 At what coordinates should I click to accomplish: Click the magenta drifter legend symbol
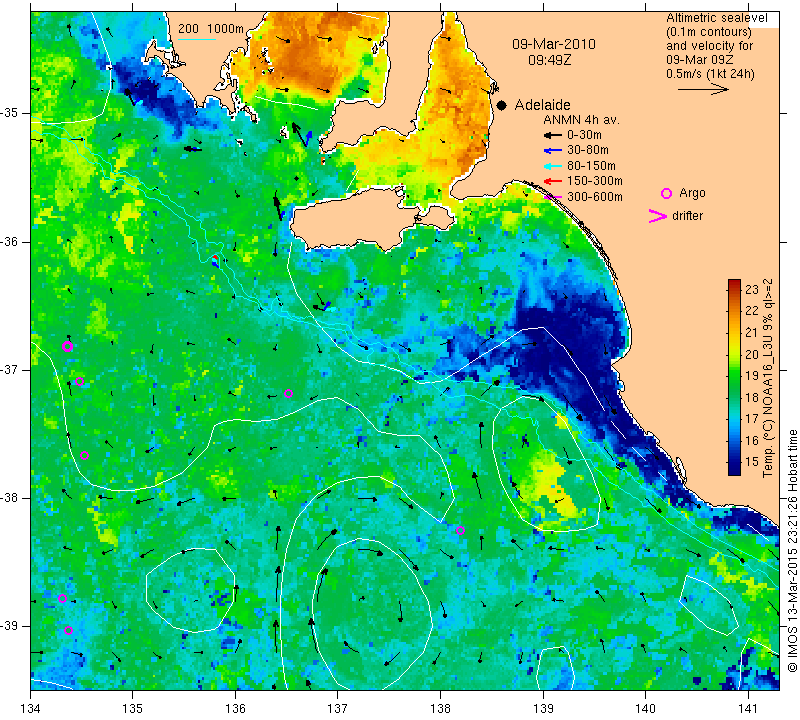point(657,216)
